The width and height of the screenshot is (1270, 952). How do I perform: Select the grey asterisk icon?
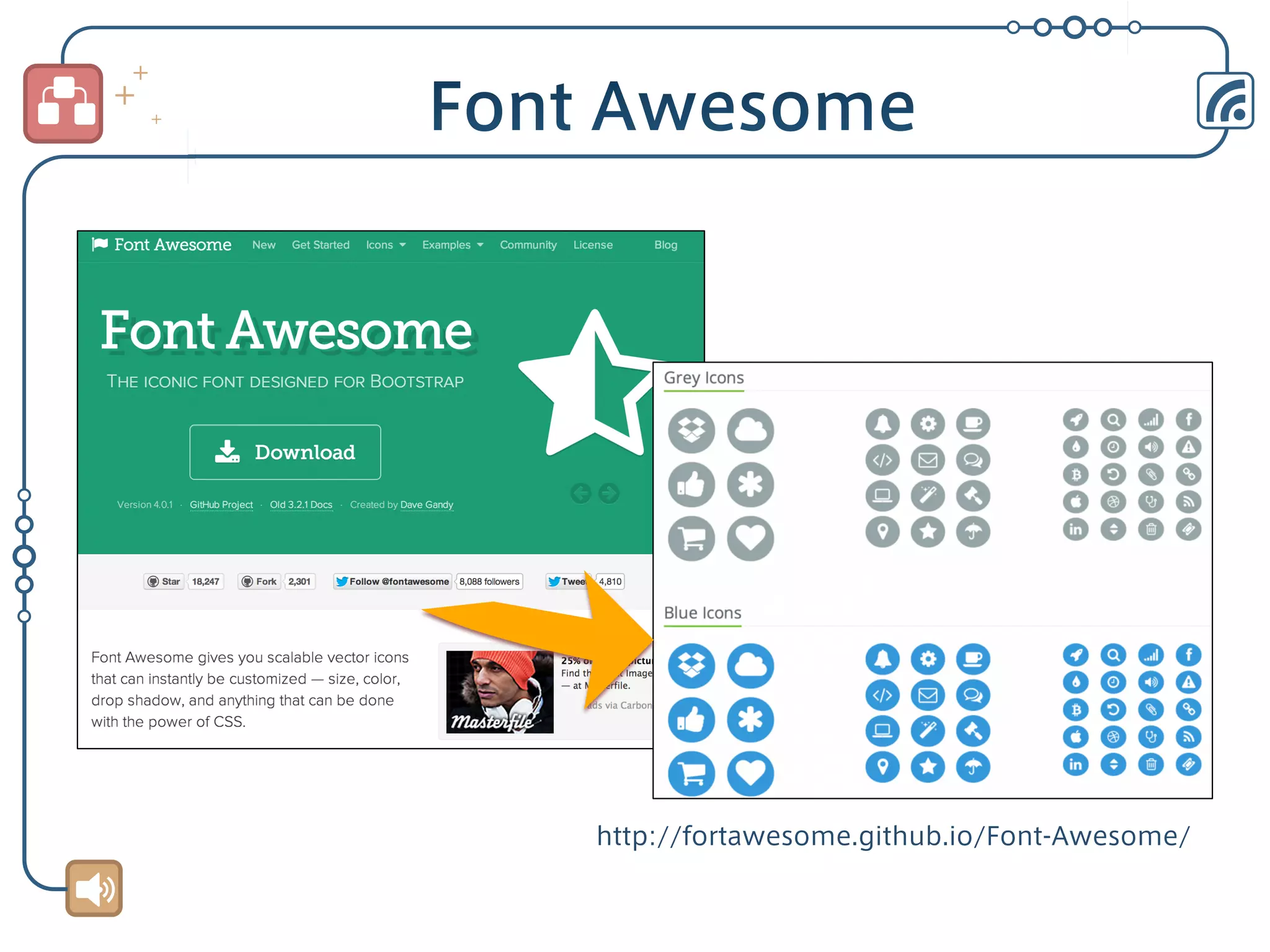tap(750, 484)
